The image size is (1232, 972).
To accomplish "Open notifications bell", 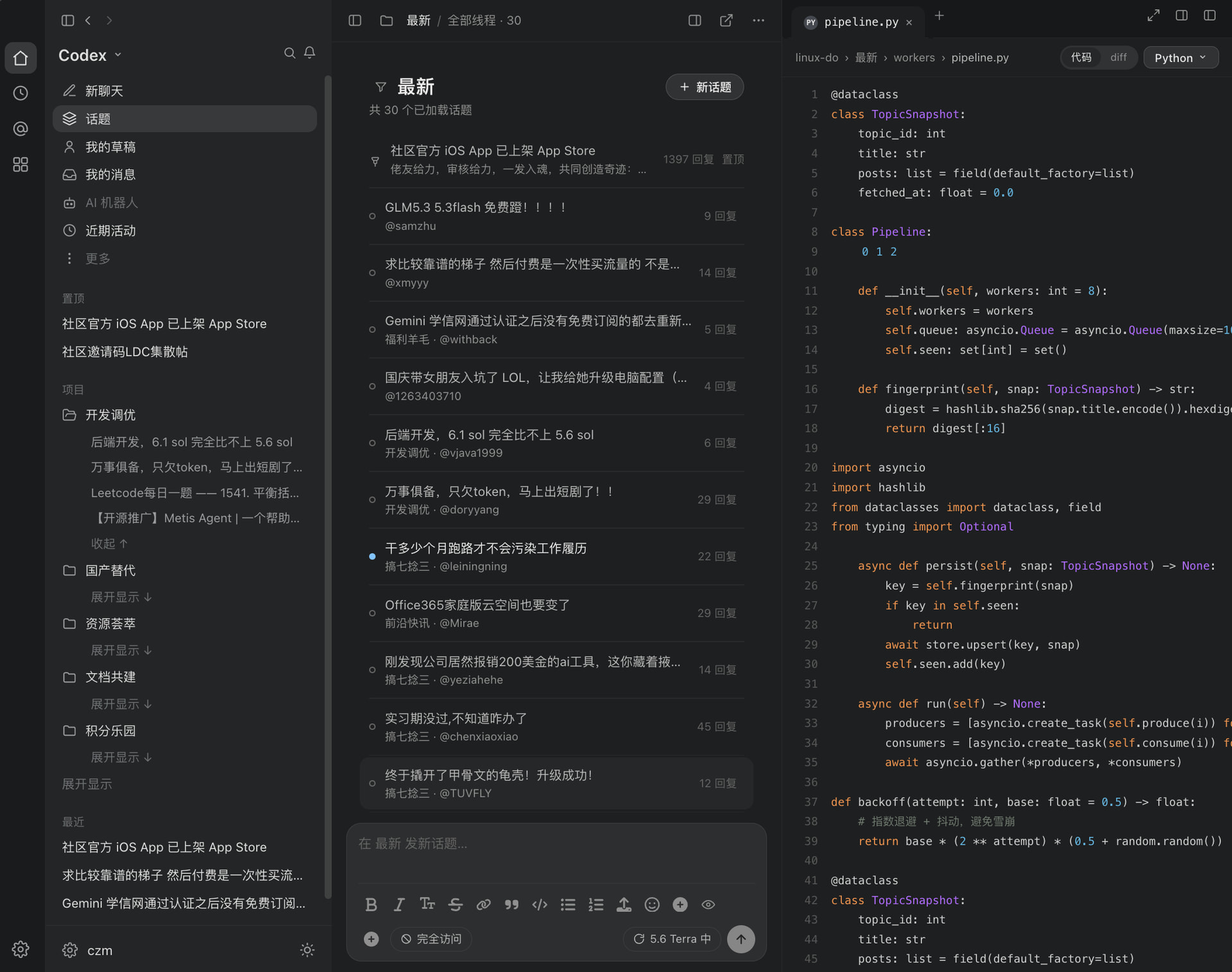I will [310, 53].
